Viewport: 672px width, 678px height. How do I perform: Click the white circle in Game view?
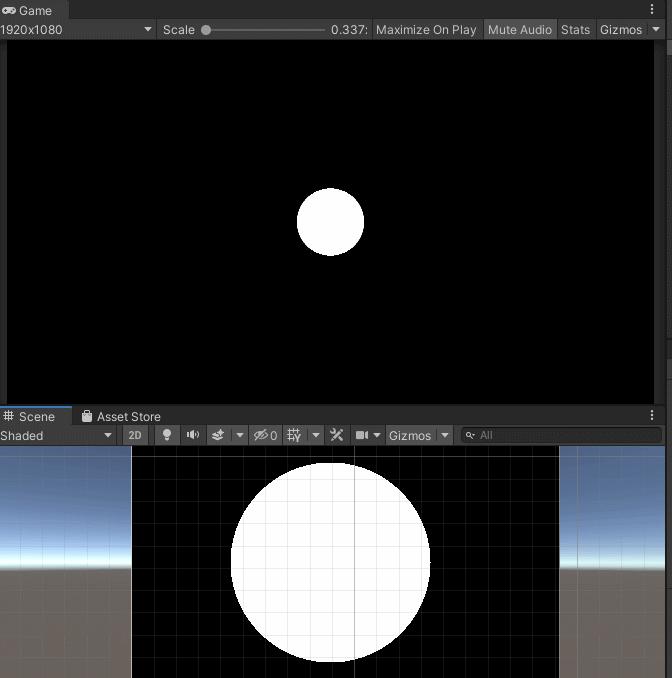[330, 222]
